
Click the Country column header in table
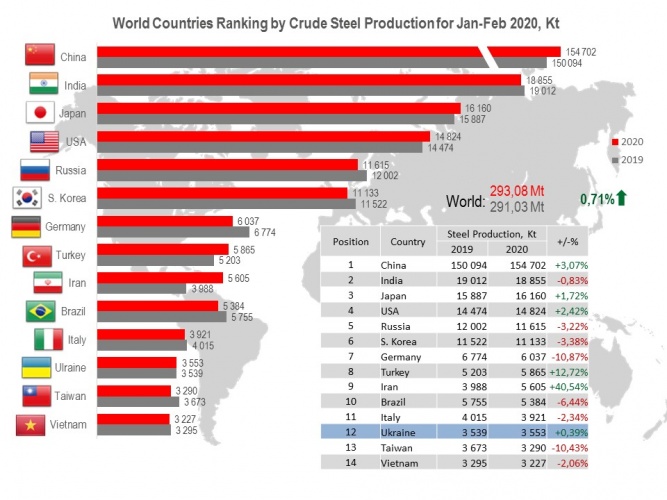click(408, 241)
